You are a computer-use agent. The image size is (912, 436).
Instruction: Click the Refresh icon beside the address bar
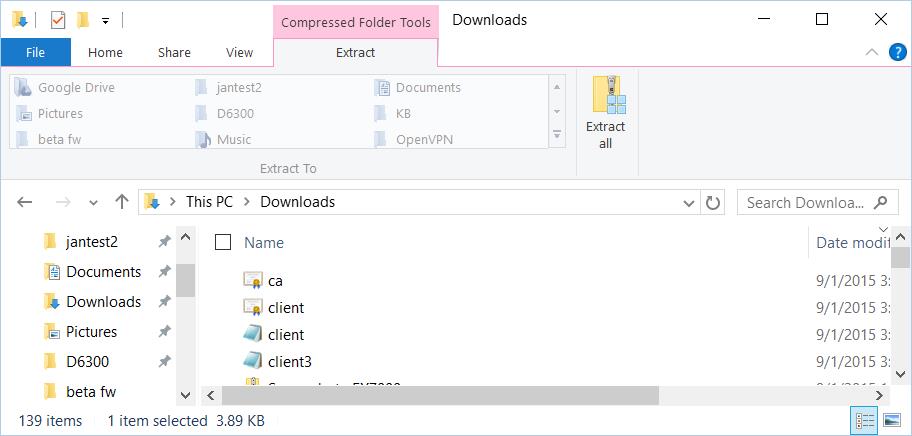click(712, 202)
